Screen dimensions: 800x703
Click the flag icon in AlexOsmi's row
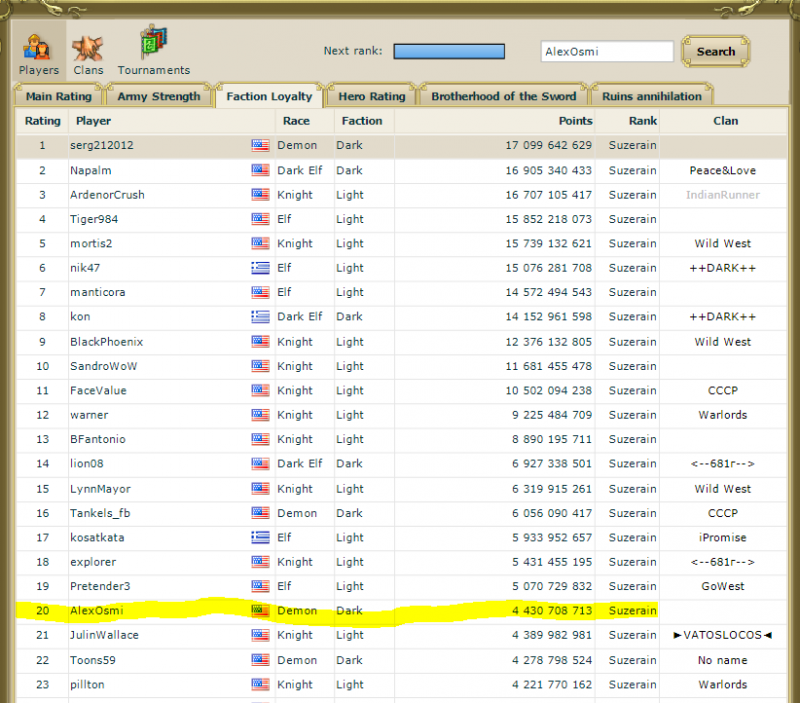260,611
